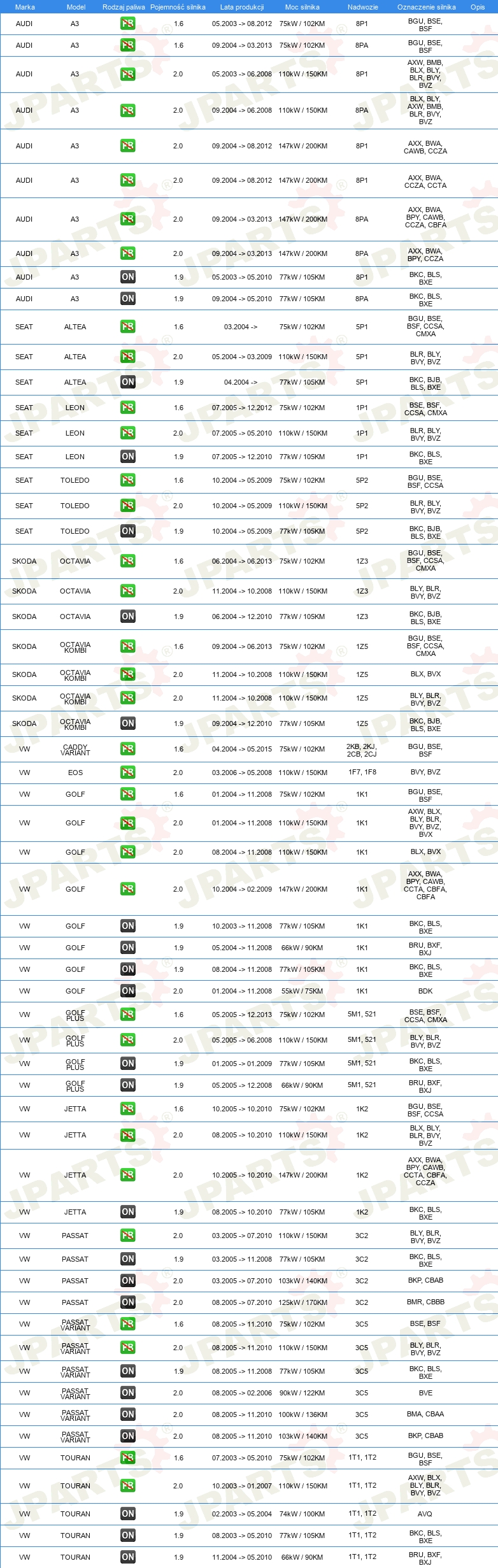
Task: Click diesel ON icon for Seat Leon 1.9
Action: tap(128, 457)
